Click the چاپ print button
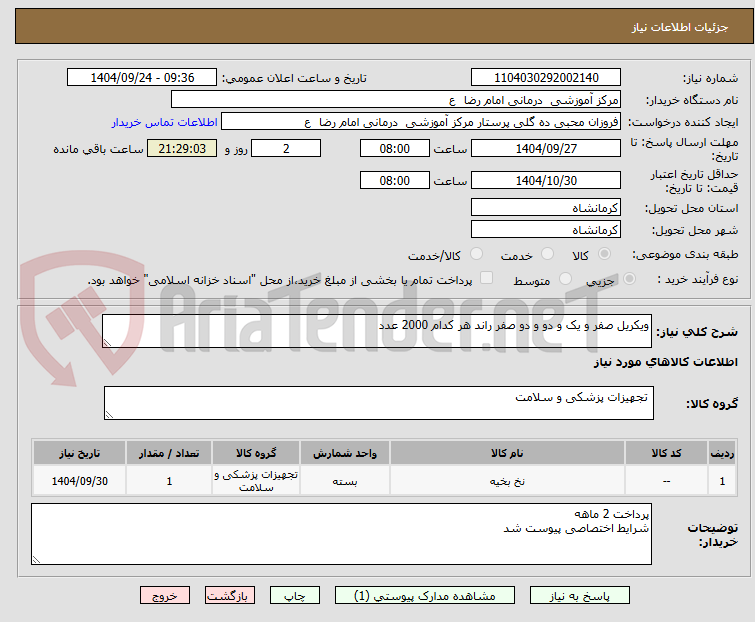The image size is (755, 622). [295, 596]
